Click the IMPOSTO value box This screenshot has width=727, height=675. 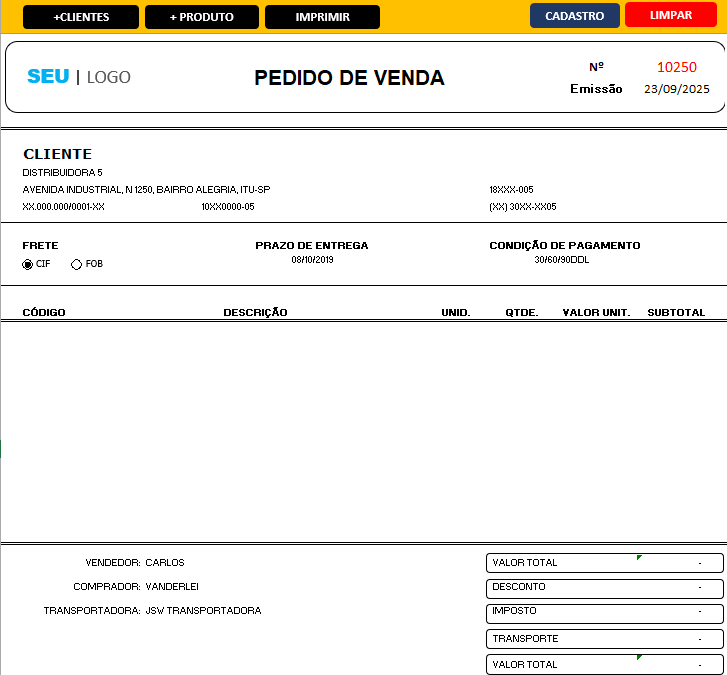(604, 612)
